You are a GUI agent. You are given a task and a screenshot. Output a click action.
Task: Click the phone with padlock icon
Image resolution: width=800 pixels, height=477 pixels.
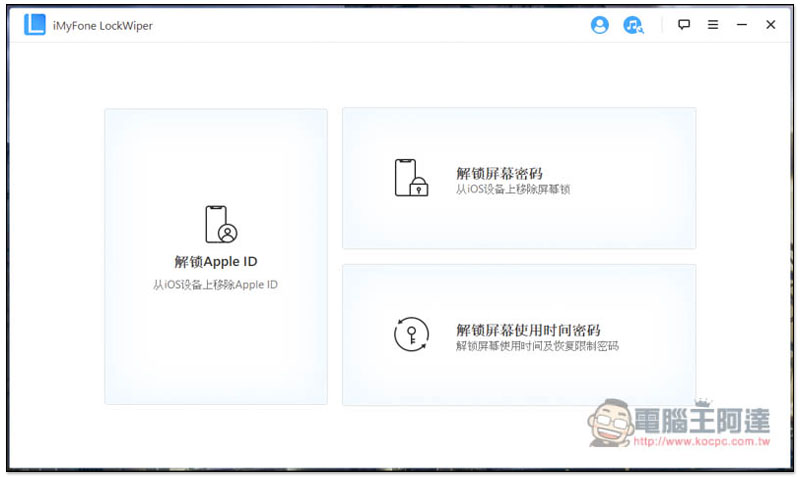411,178
